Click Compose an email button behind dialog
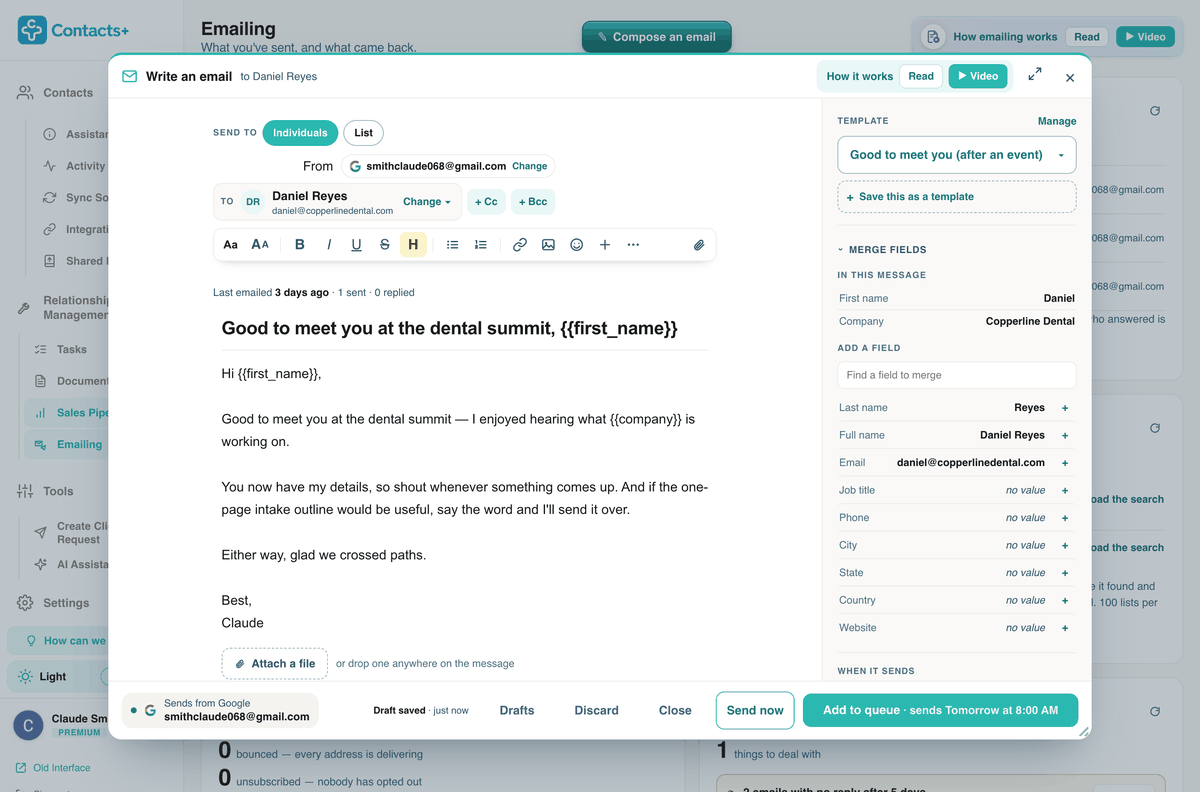 point(657,37)
